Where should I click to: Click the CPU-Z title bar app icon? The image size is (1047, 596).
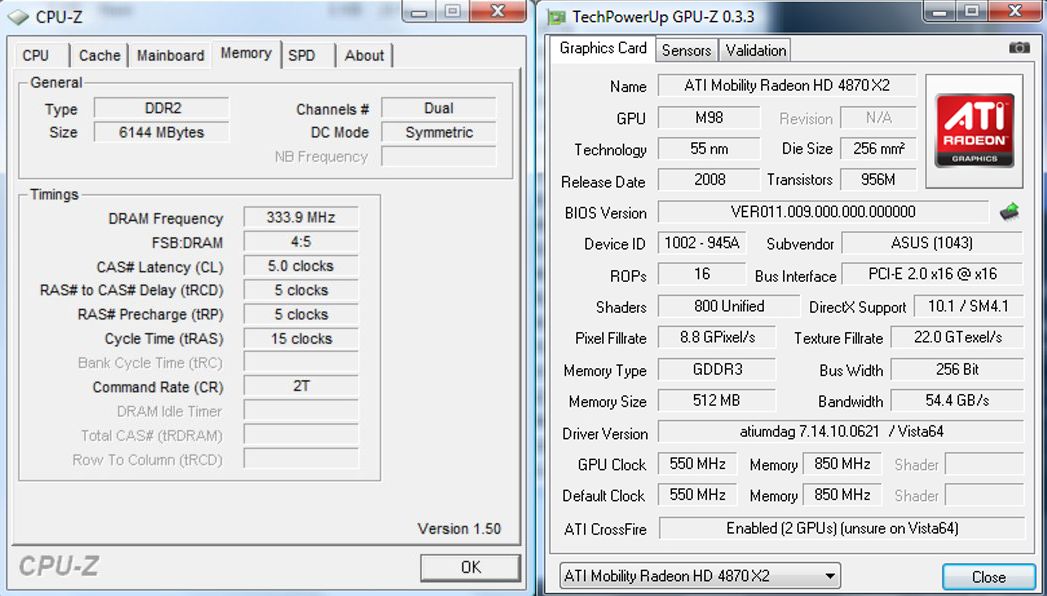tap(18, 17)
